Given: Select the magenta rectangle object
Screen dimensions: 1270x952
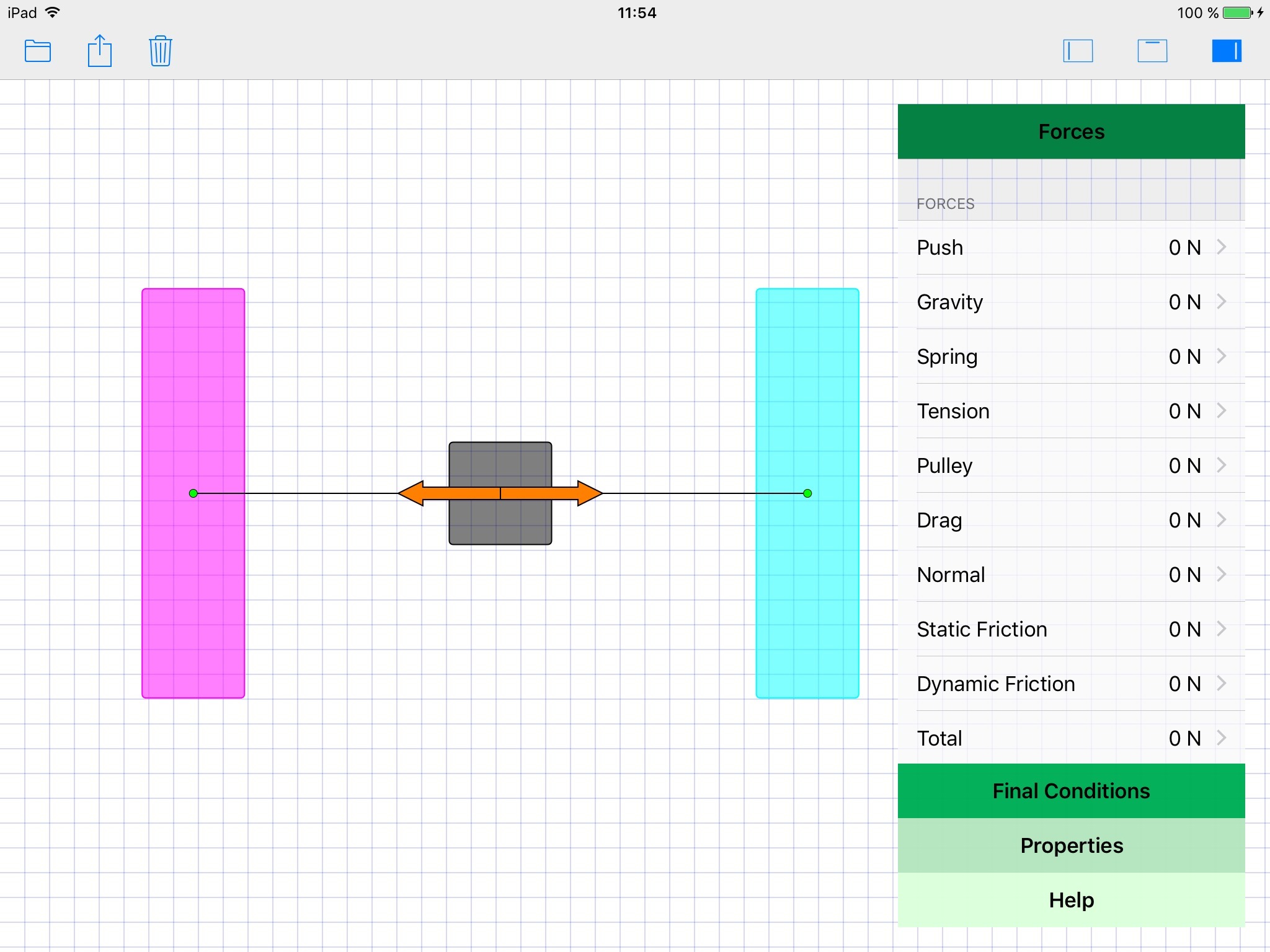Looking at the screenshot, I should click(193, 372).
